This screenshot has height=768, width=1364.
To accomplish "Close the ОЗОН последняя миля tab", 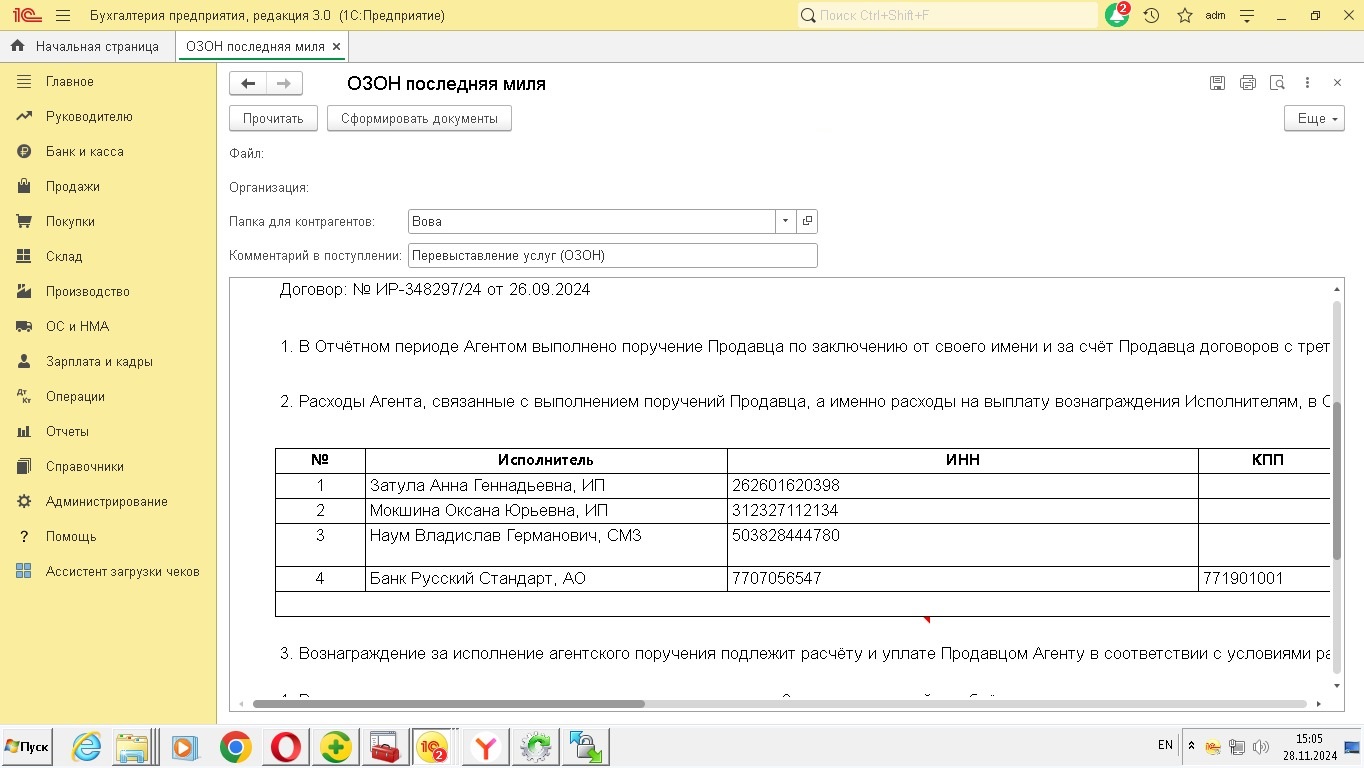I will 336,46.
